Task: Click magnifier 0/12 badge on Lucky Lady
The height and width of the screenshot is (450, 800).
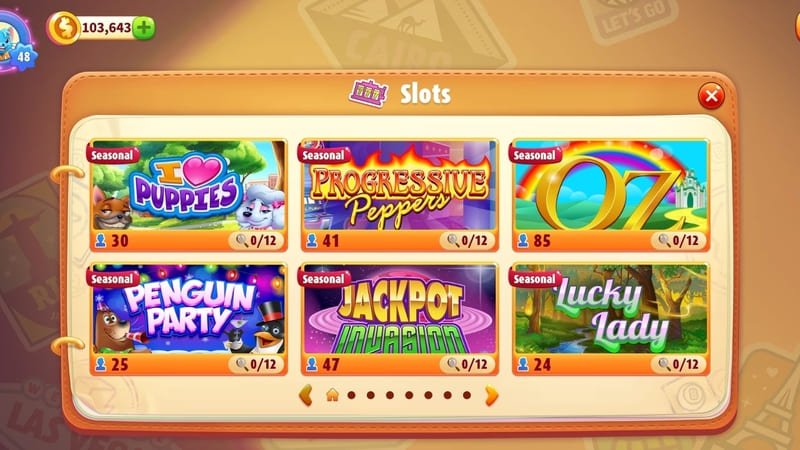Action: point(678,364)
